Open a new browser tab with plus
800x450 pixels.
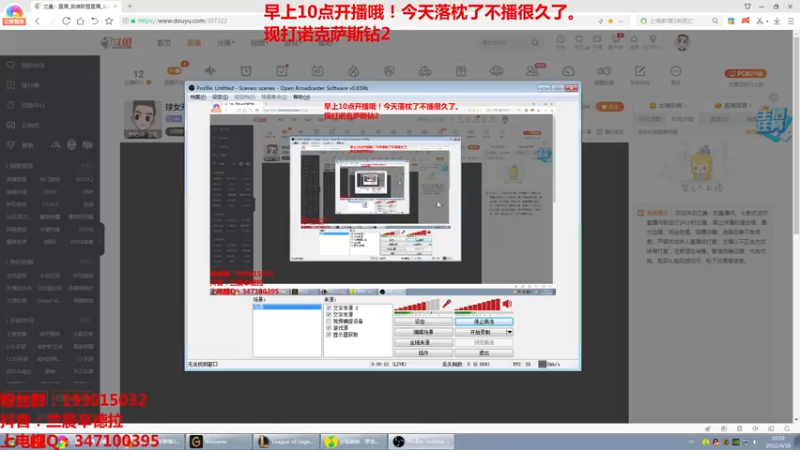pyautogui.click(x=130, y=6)
